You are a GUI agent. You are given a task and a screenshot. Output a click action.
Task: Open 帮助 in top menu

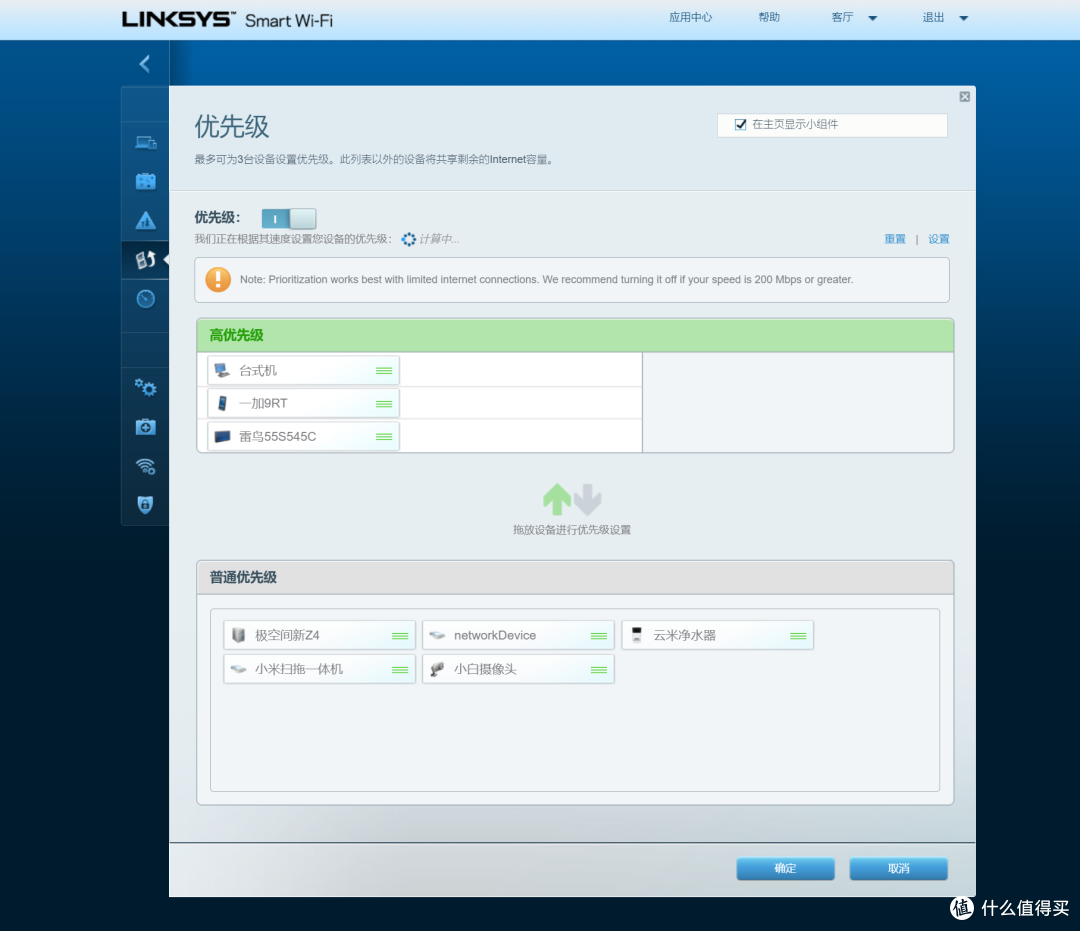tap(769, 17)
